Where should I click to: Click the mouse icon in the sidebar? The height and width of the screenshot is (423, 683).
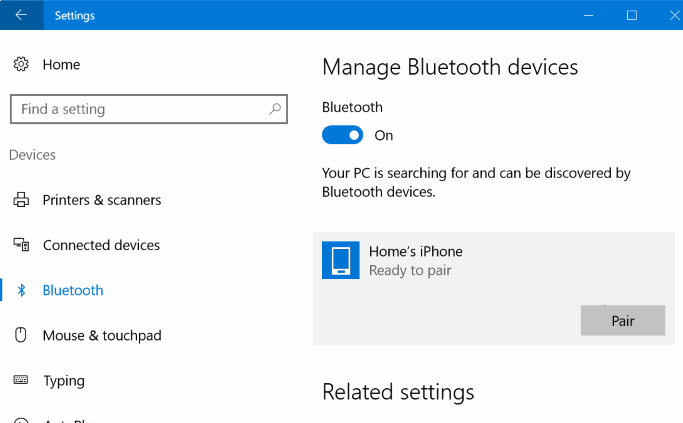[21, 336]
